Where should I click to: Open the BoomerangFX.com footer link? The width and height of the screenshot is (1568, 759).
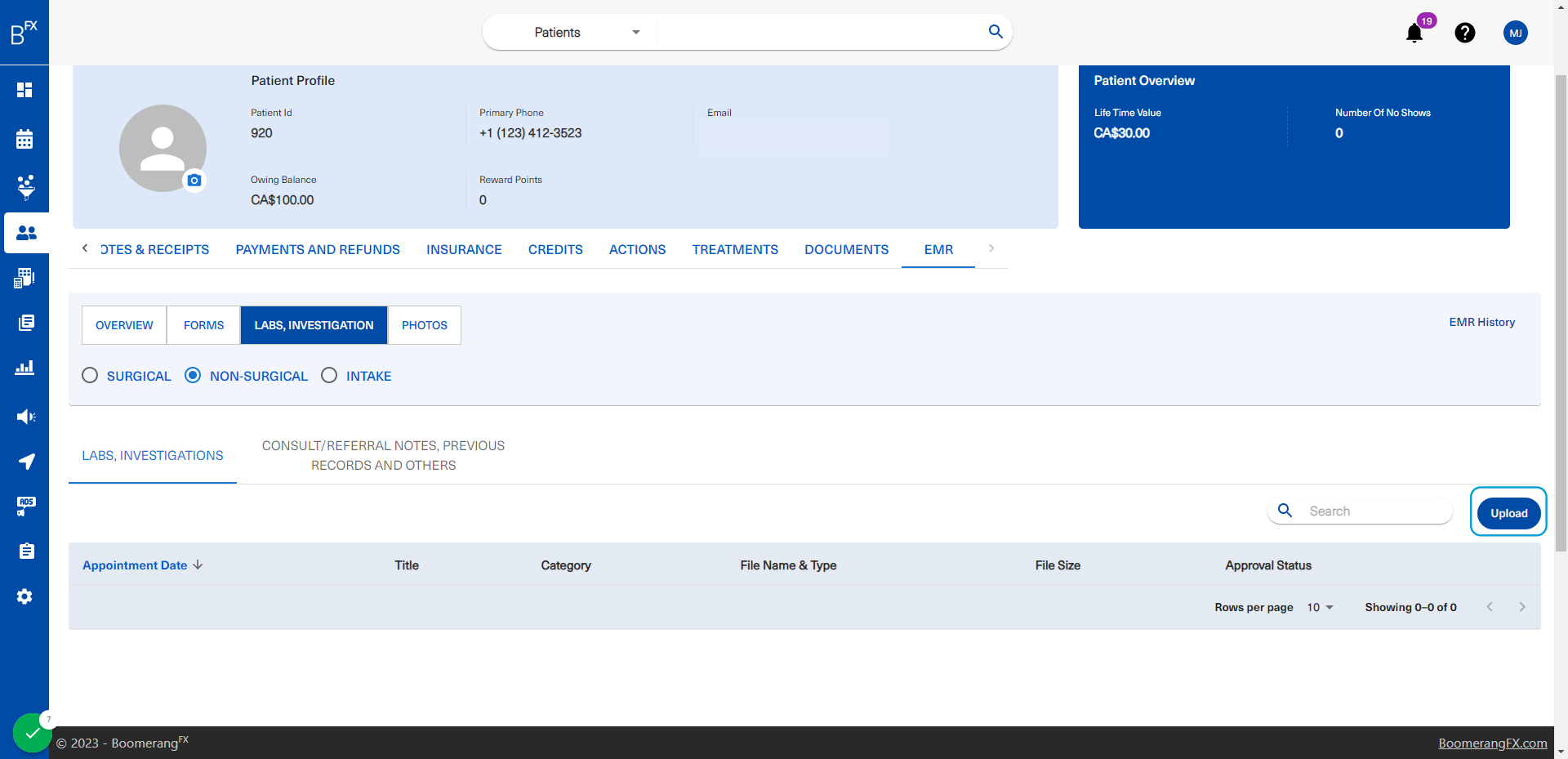(1493, 743)
